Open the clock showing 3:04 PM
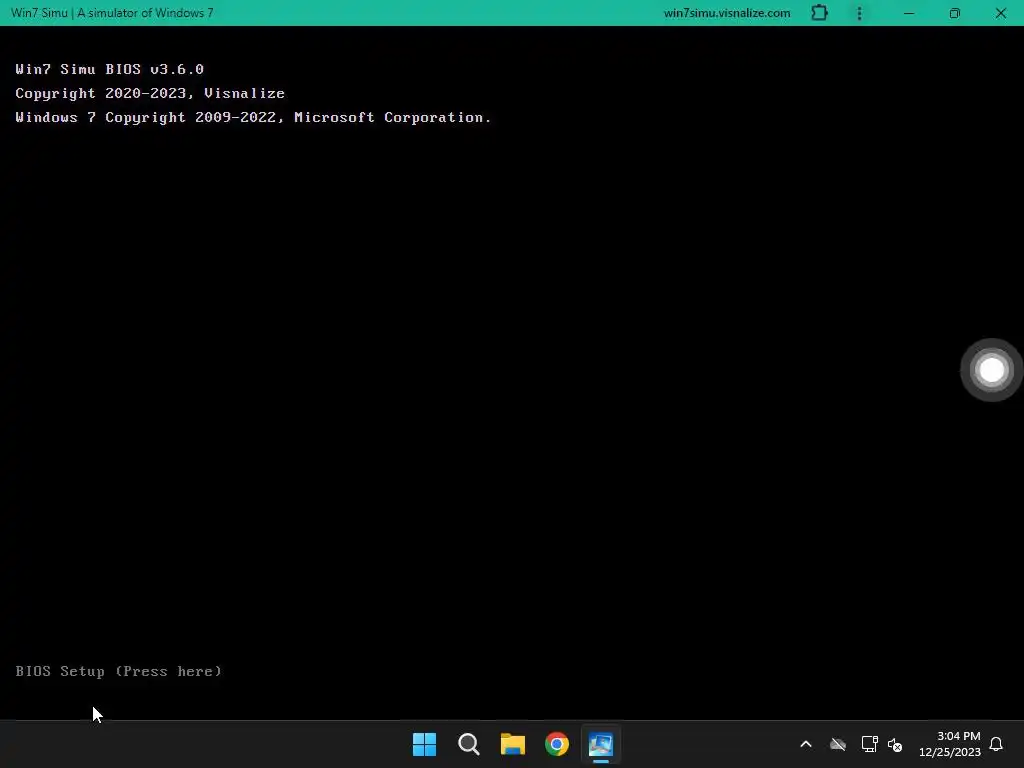The height and width of the screenshot is (768, 1024). [950, 744]
